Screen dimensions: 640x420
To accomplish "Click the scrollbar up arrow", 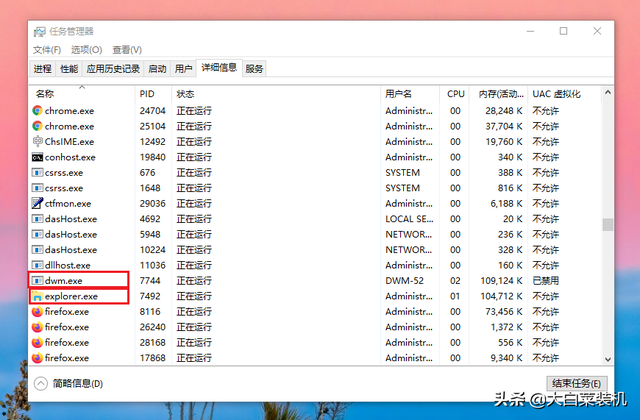I will (x=608, y=93).
